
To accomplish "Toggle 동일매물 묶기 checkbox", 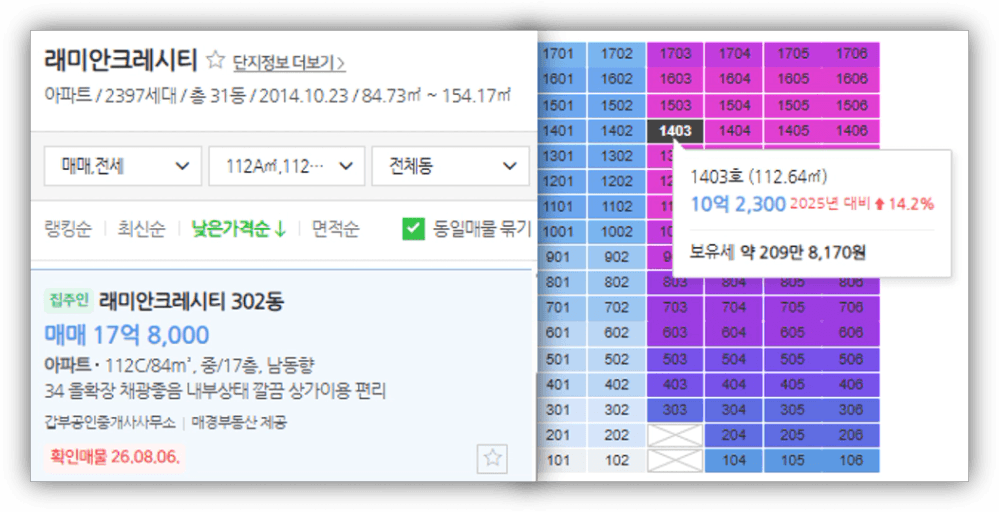I will coord(413,229).
